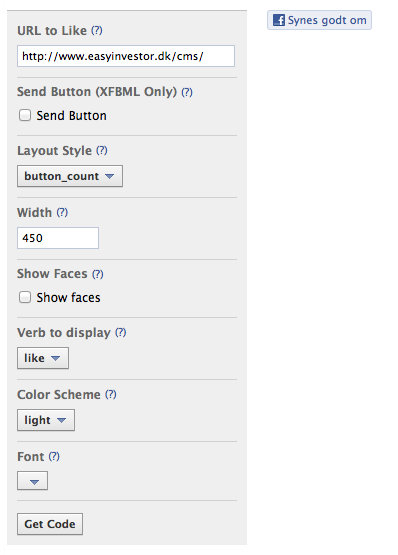The image size is (398, 555).
Task: Click the Get Code button
Action: 50,524
